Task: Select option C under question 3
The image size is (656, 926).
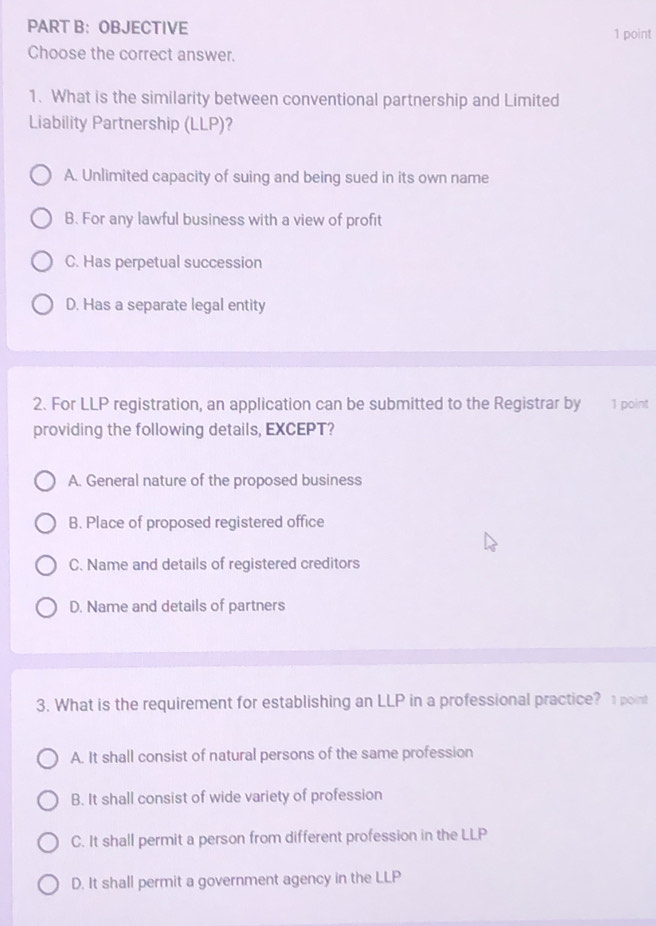Action: pyautogui.click(x=46, y=840)
